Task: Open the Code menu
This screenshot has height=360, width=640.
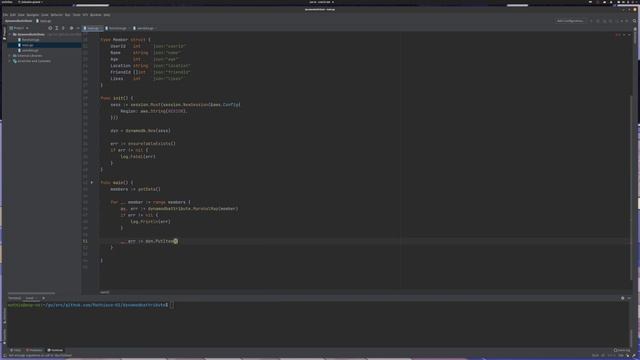Action: click(44, 15)
